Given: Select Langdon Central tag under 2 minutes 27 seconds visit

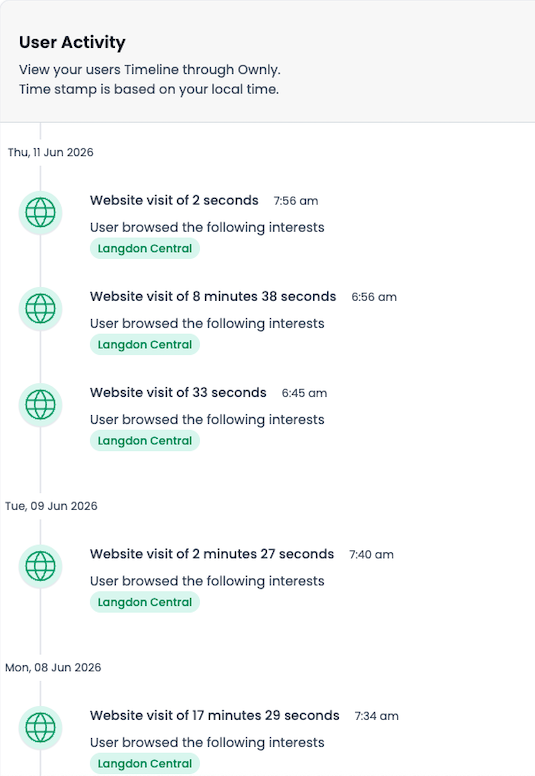Looking at the screenshot, I should pos(145,602).
